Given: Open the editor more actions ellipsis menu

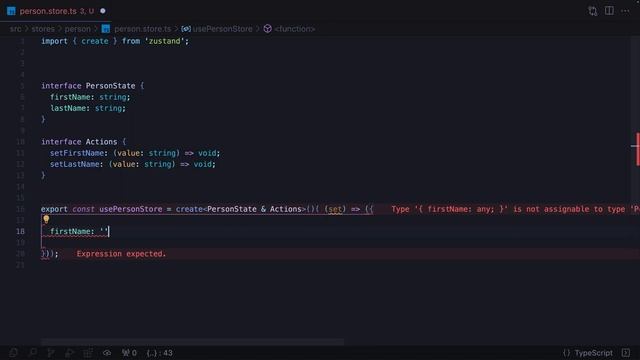Looking at the screenshot, I should tap(625, 11).
